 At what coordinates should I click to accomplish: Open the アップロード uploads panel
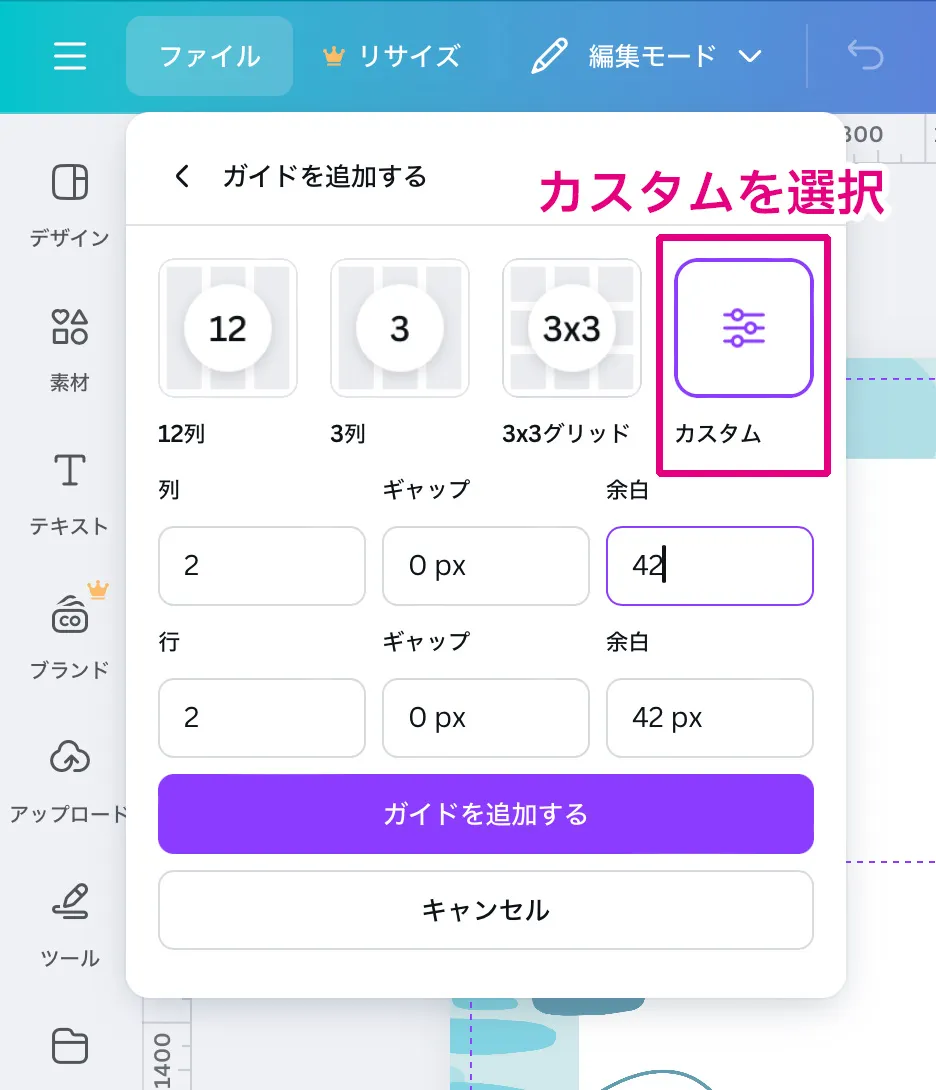pyautogui.click(x=70, y=782)
